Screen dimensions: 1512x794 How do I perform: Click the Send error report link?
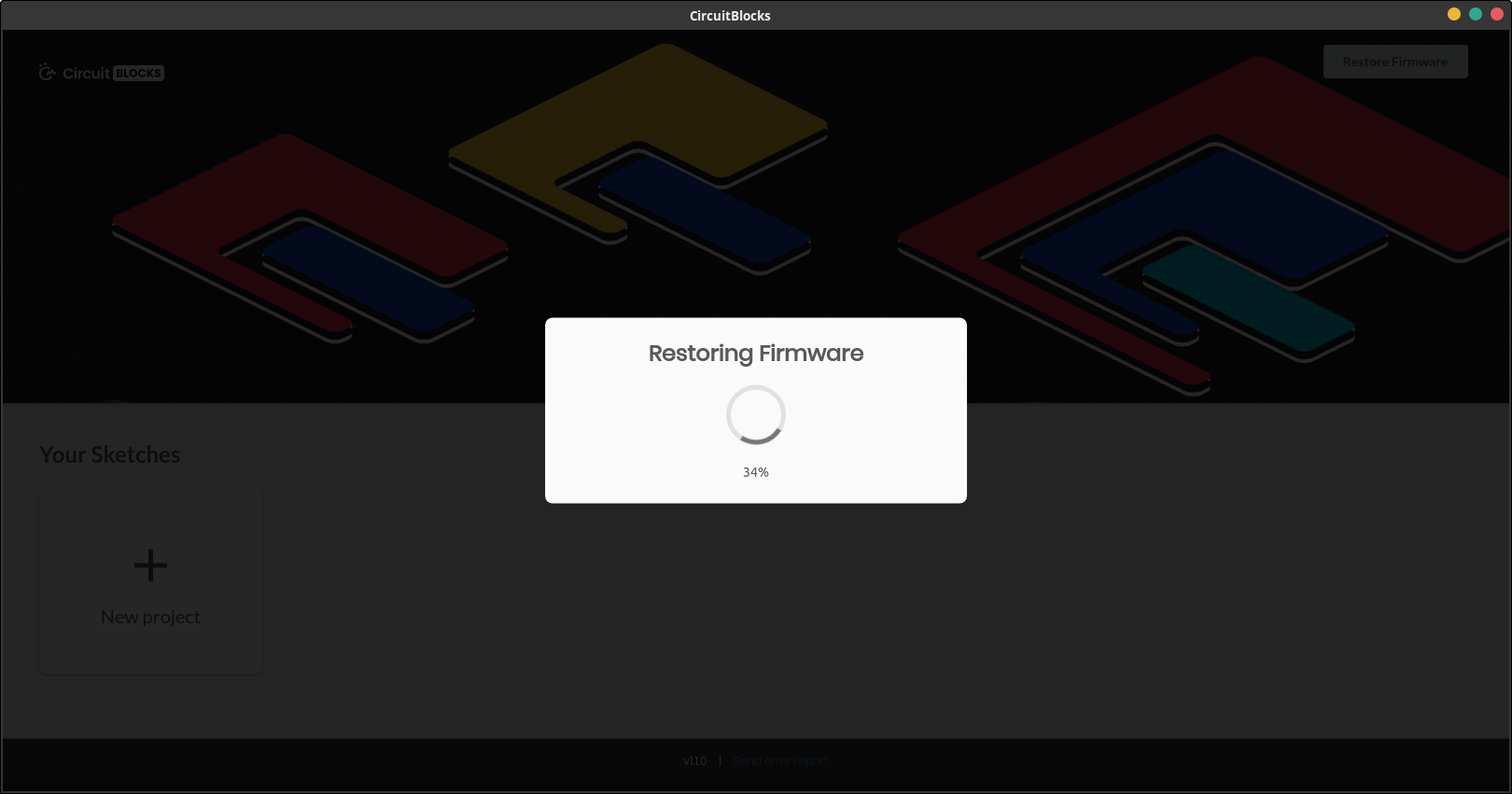781,761
